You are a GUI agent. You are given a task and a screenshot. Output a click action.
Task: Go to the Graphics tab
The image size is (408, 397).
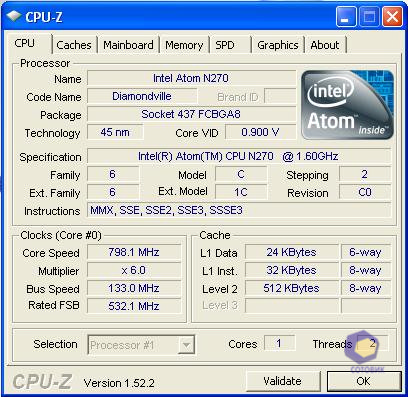tap(278, 45)
